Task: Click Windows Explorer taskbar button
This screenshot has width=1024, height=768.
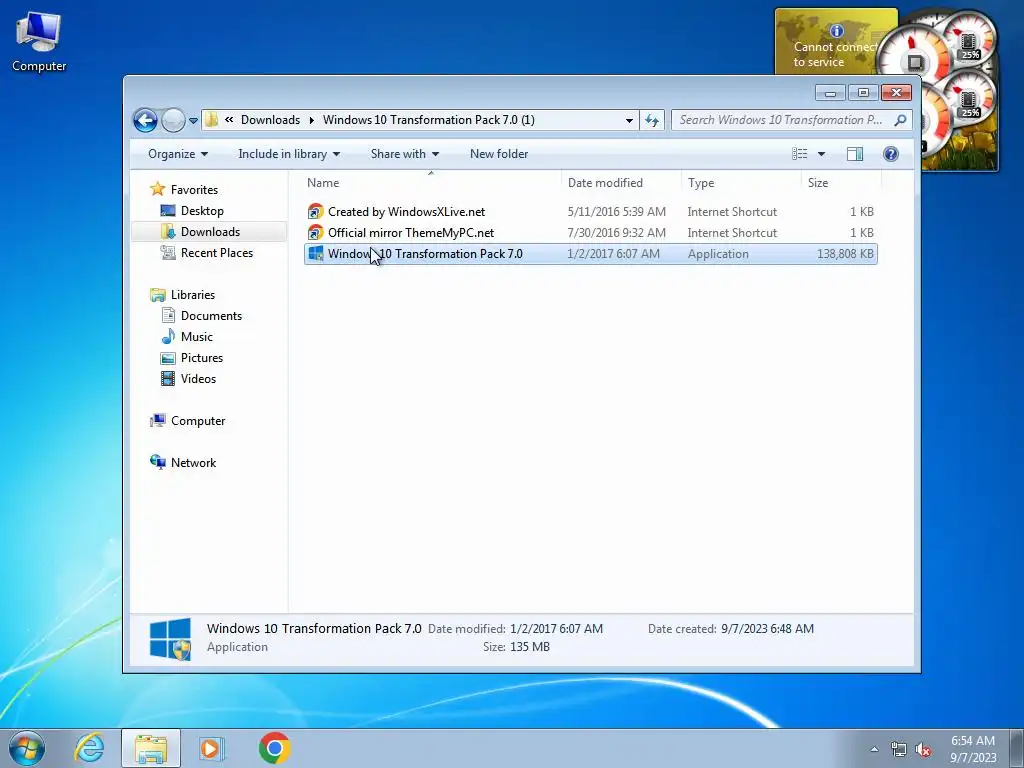Action: (151, 748)
